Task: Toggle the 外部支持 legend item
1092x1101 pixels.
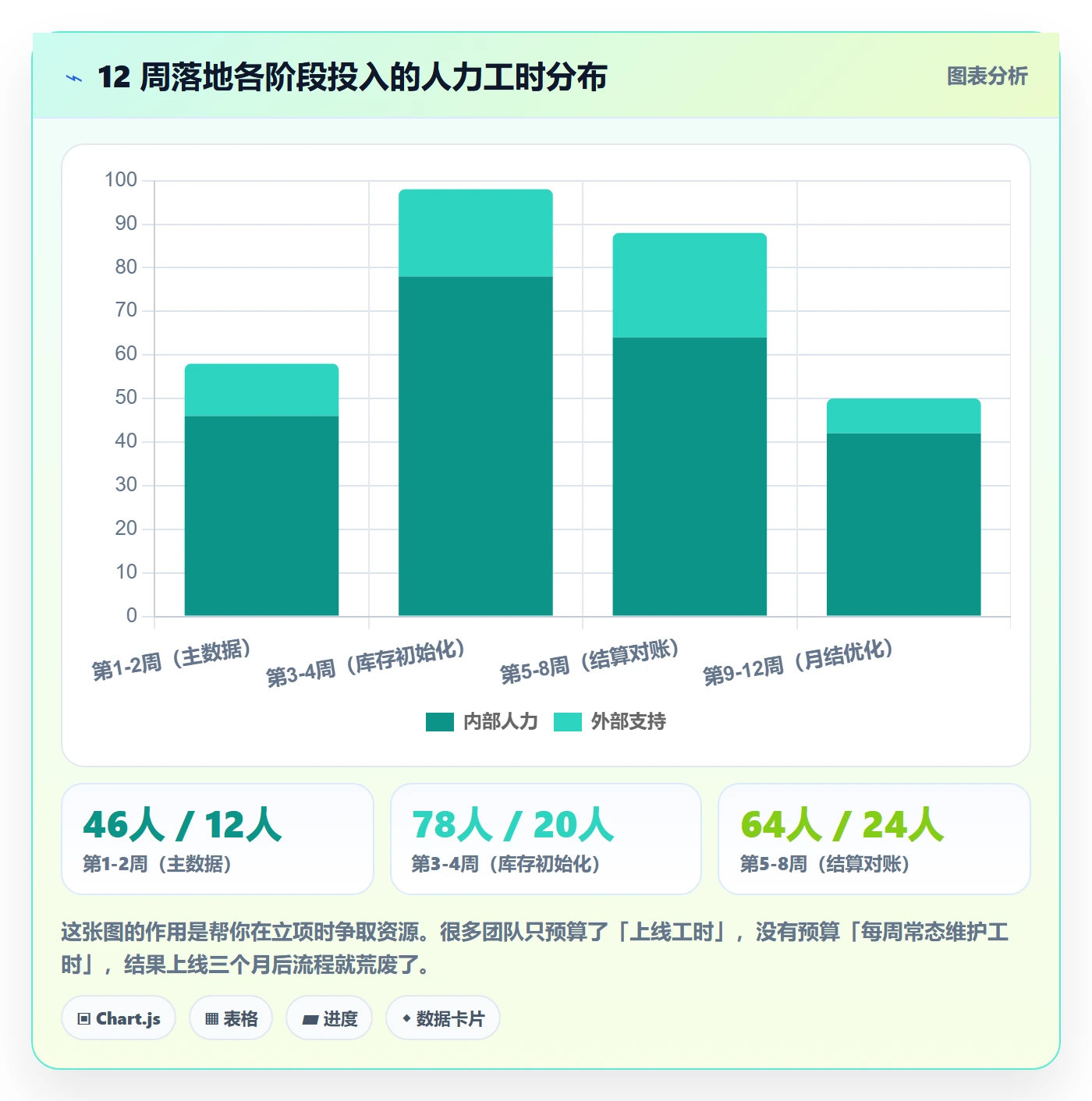Action: (610, 722)
